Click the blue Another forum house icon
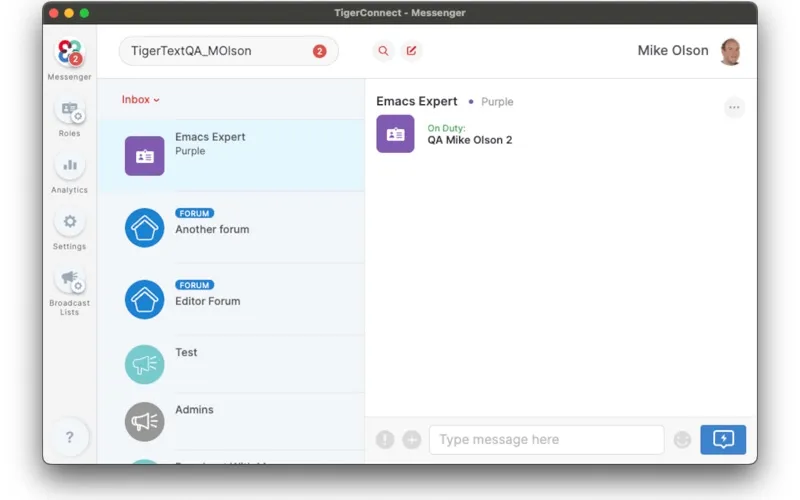800x500 pixels. tap(144, 228)
